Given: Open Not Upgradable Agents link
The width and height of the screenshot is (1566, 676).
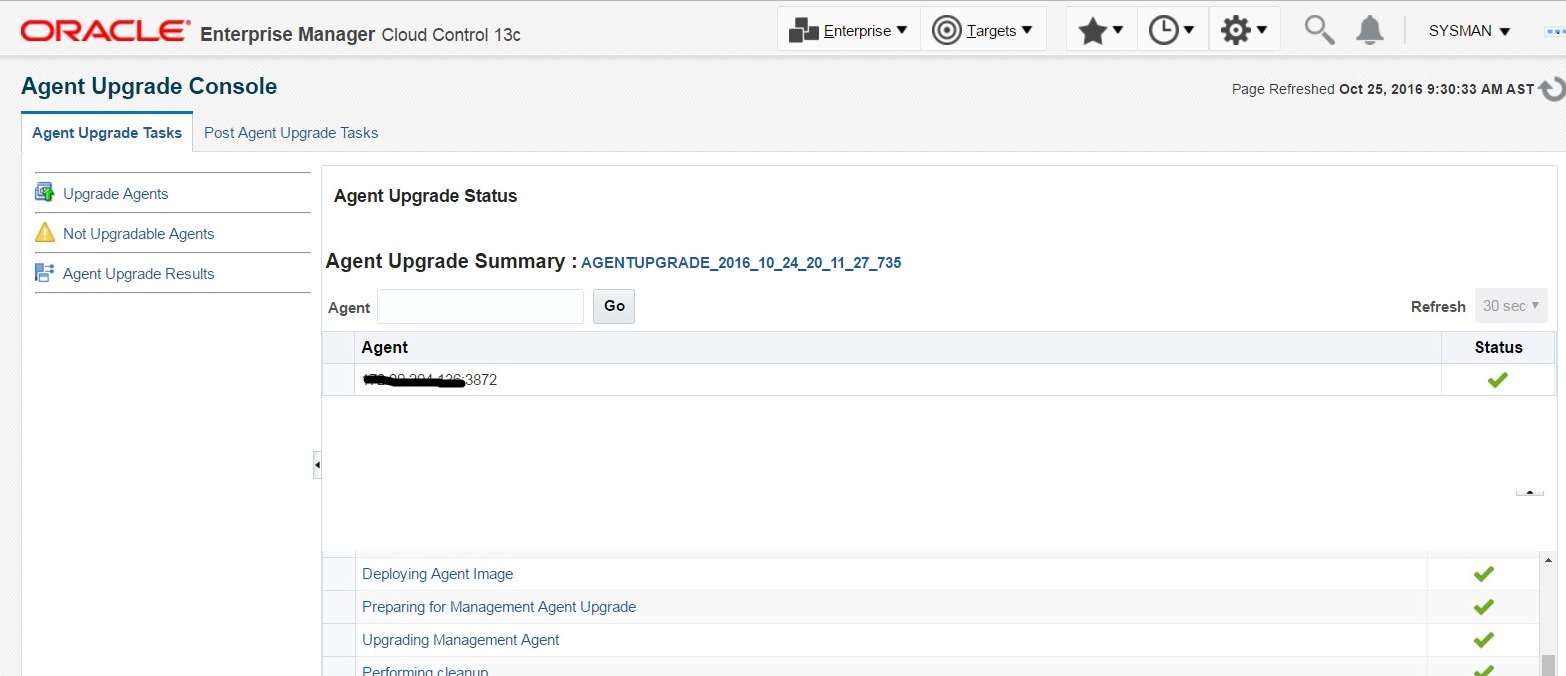Looking at the screenshot, I should 138,234.
